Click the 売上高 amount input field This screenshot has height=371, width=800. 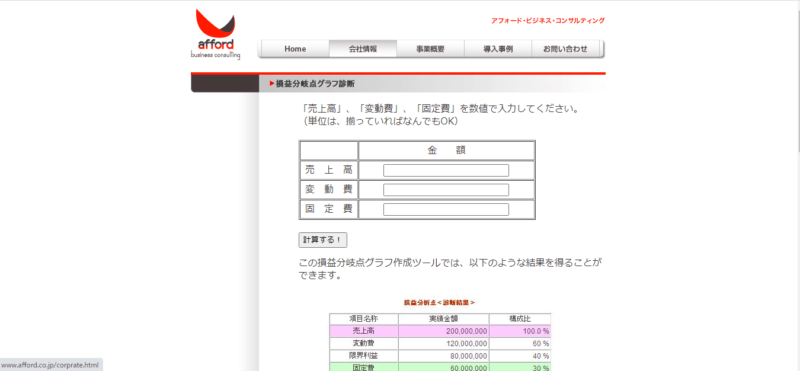pyautogui.click(x=446, y=170)
